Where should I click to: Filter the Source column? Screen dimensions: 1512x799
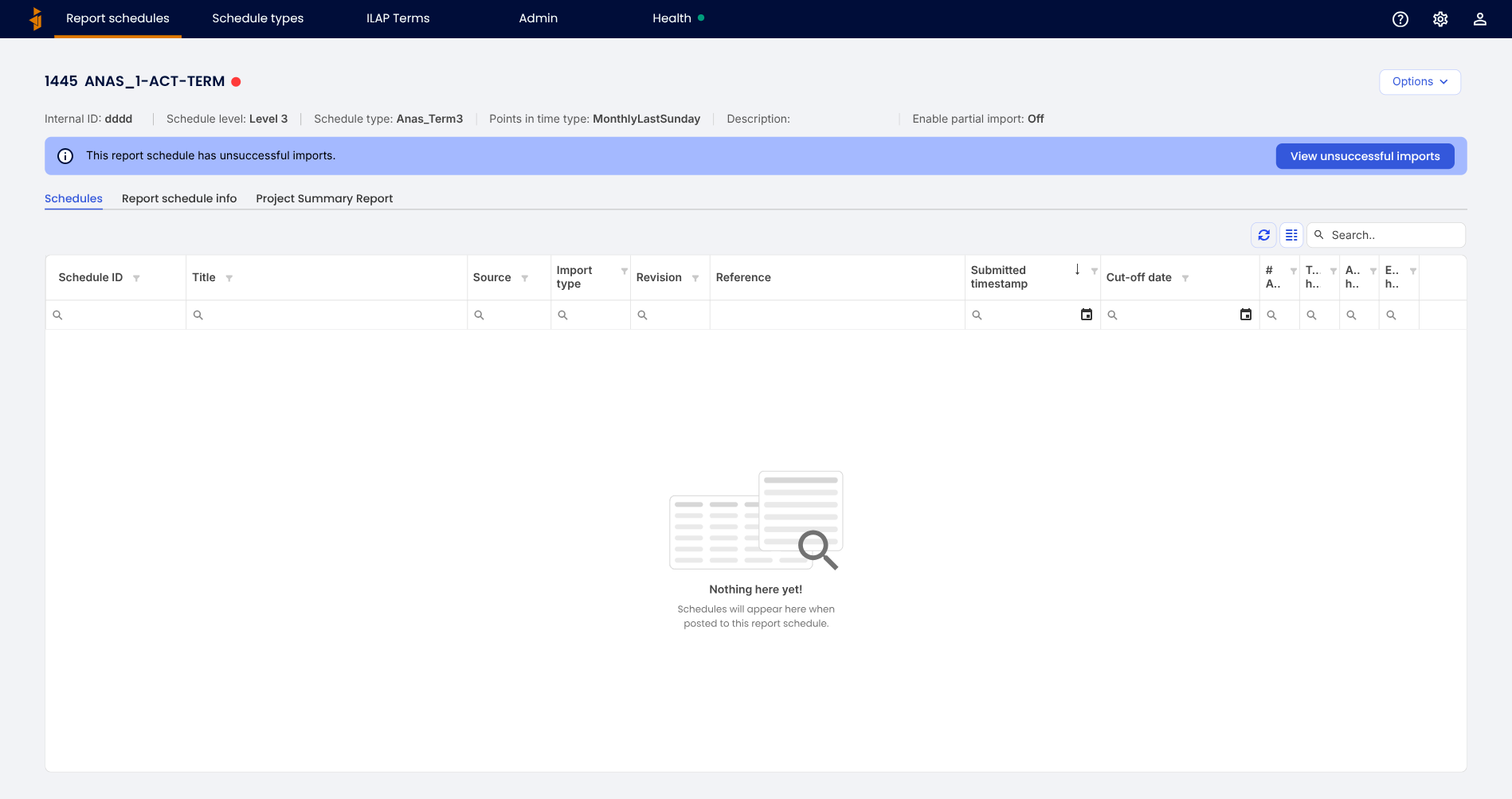click(x=525, y=278)
